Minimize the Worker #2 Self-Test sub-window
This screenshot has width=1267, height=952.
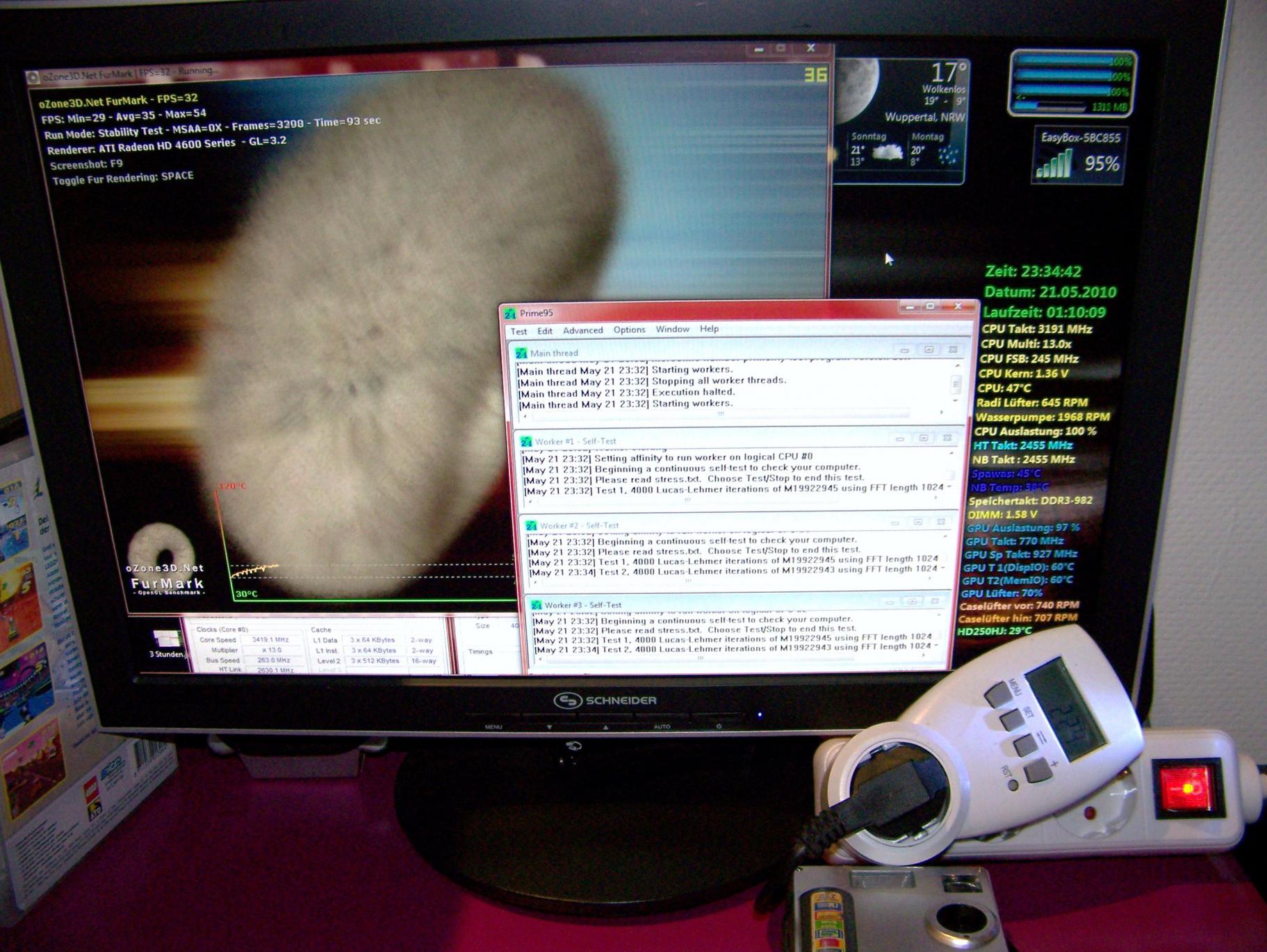point(894,522)
